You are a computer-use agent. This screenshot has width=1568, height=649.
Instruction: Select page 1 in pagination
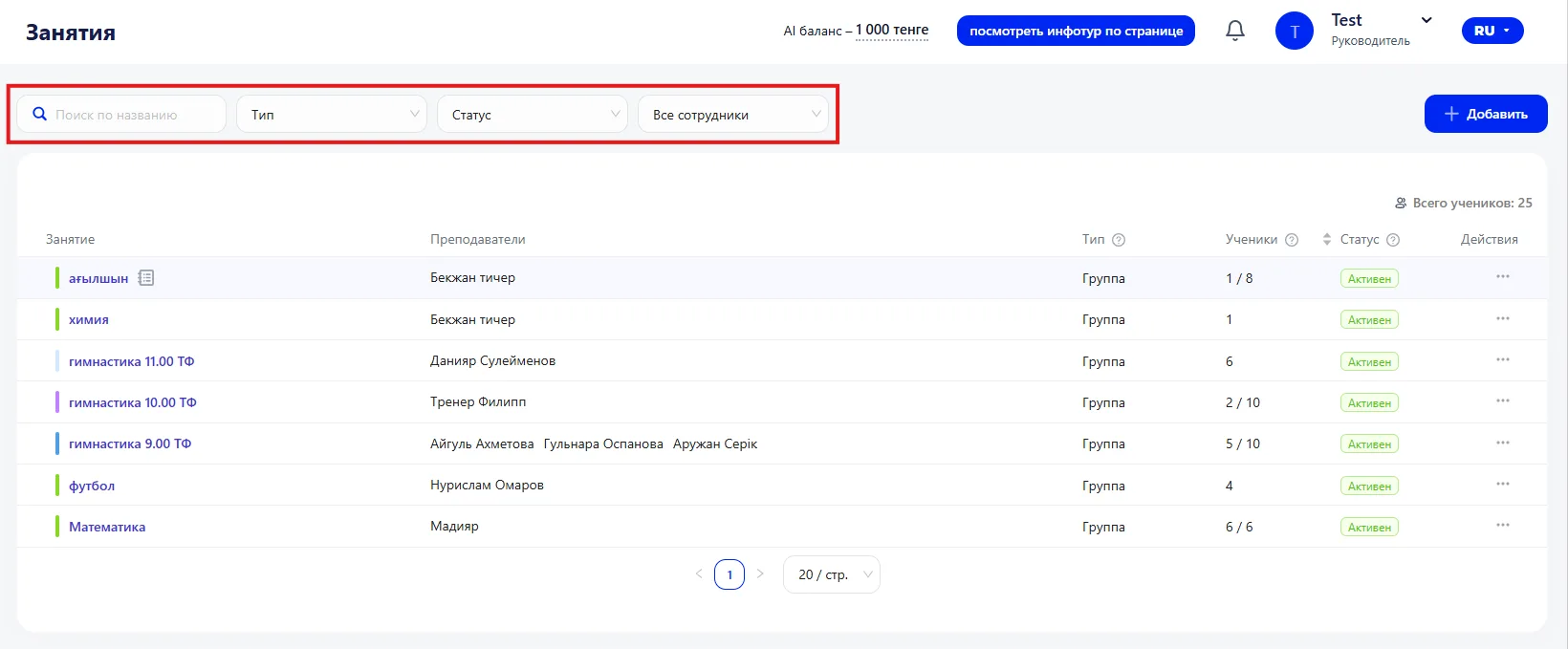click(730, 574)
